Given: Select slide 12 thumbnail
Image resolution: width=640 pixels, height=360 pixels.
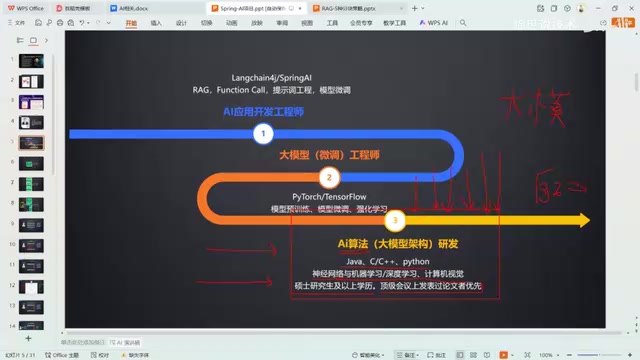Looking at the screenshot, I should [31, 287].
